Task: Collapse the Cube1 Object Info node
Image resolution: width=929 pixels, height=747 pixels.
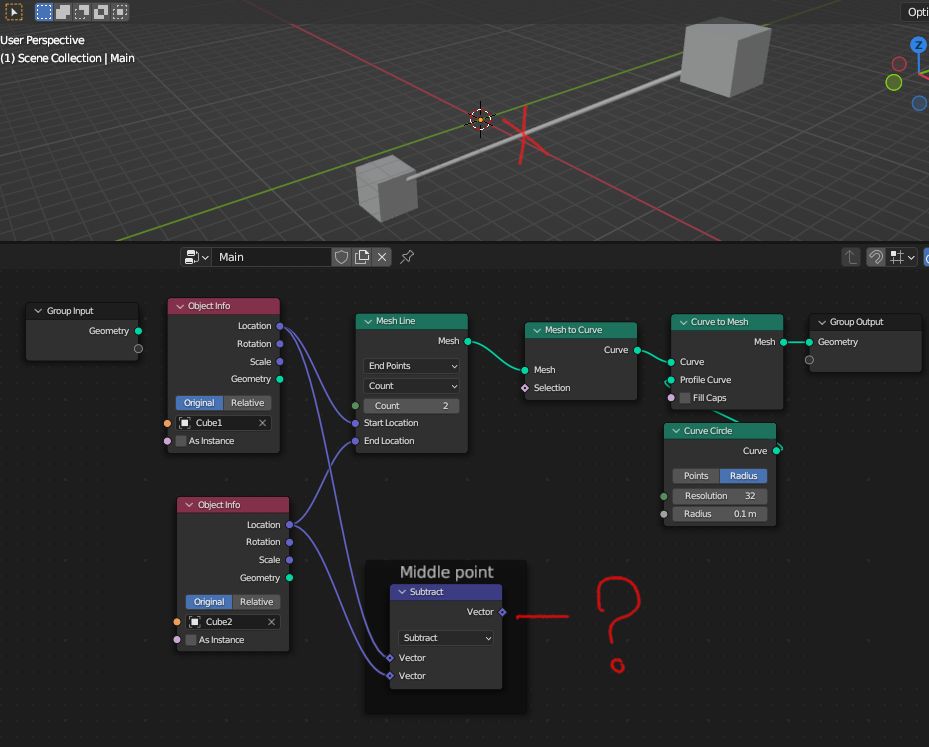Action: [180, 306]
